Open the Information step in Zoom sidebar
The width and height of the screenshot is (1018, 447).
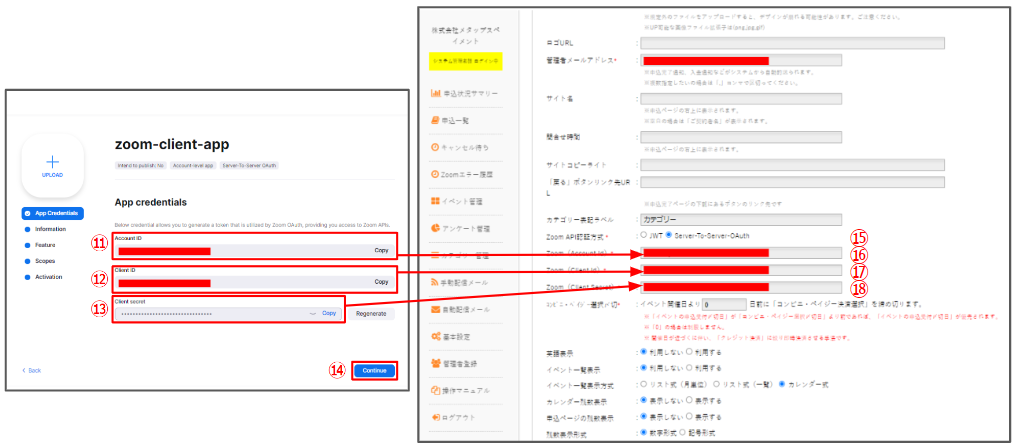(x=50, y=229)
